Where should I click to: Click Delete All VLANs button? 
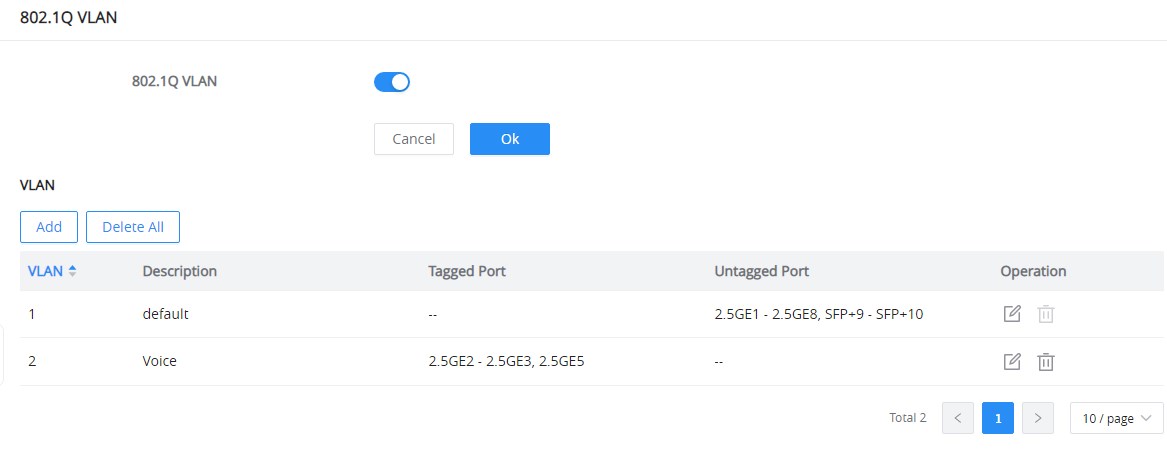(133, 227)
